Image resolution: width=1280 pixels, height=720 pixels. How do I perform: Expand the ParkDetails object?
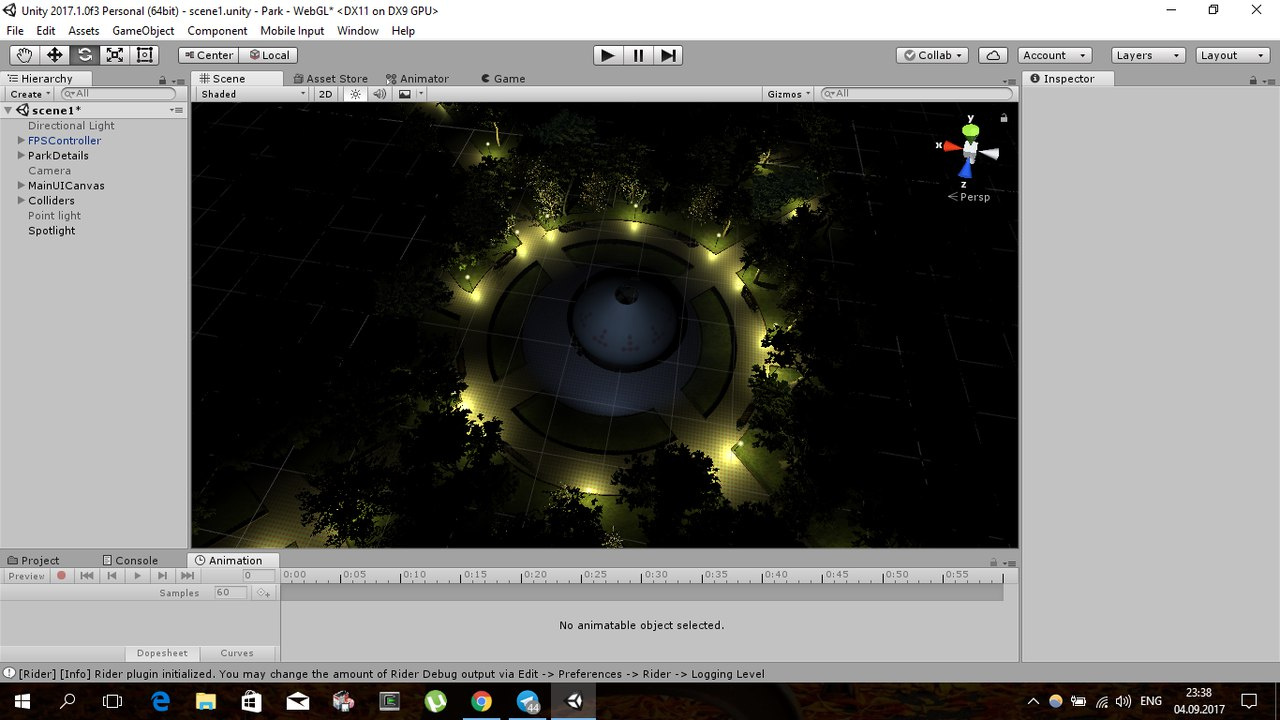[21, 155]
